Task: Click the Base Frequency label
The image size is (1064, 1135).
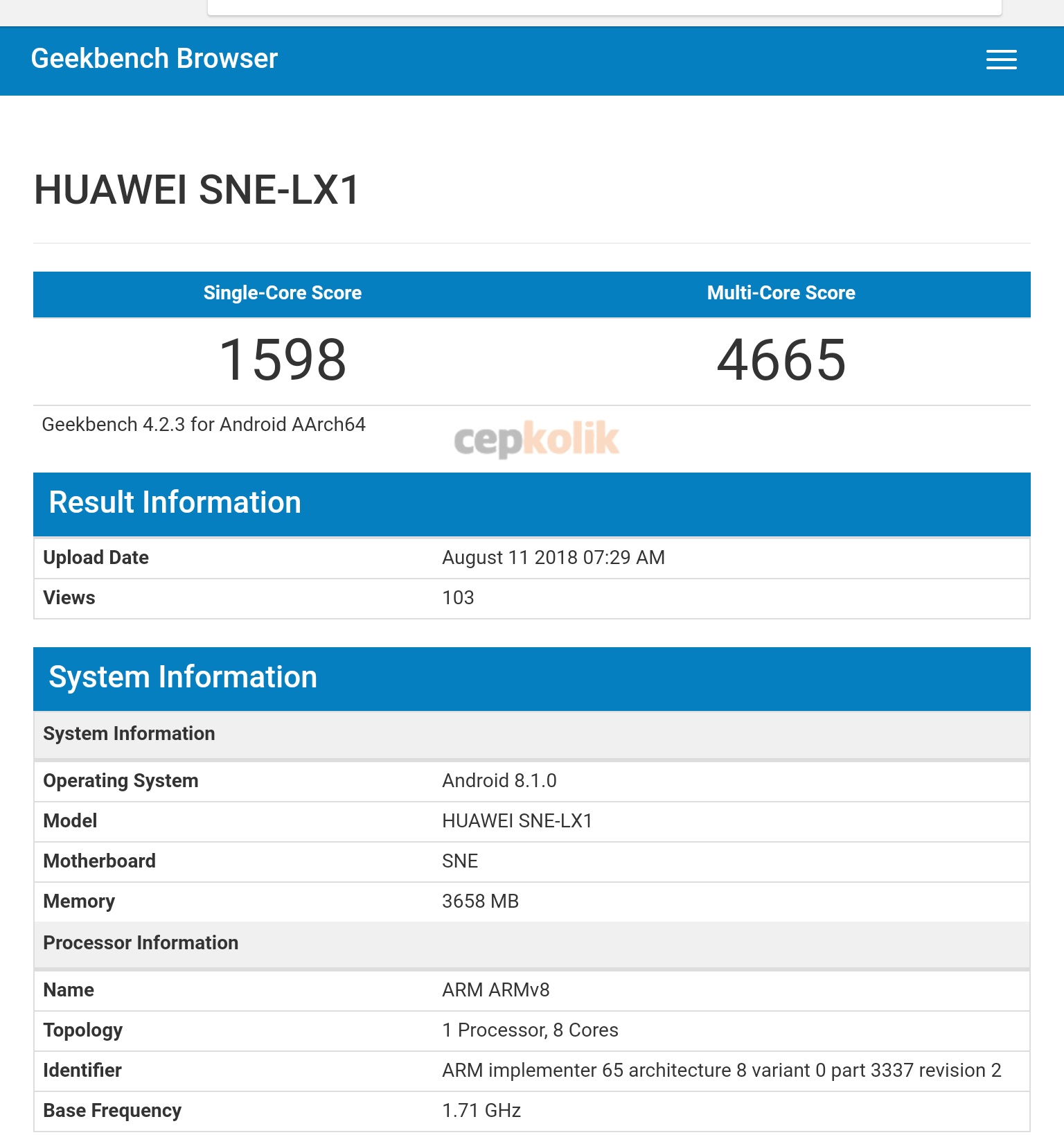Action: 112,1111
